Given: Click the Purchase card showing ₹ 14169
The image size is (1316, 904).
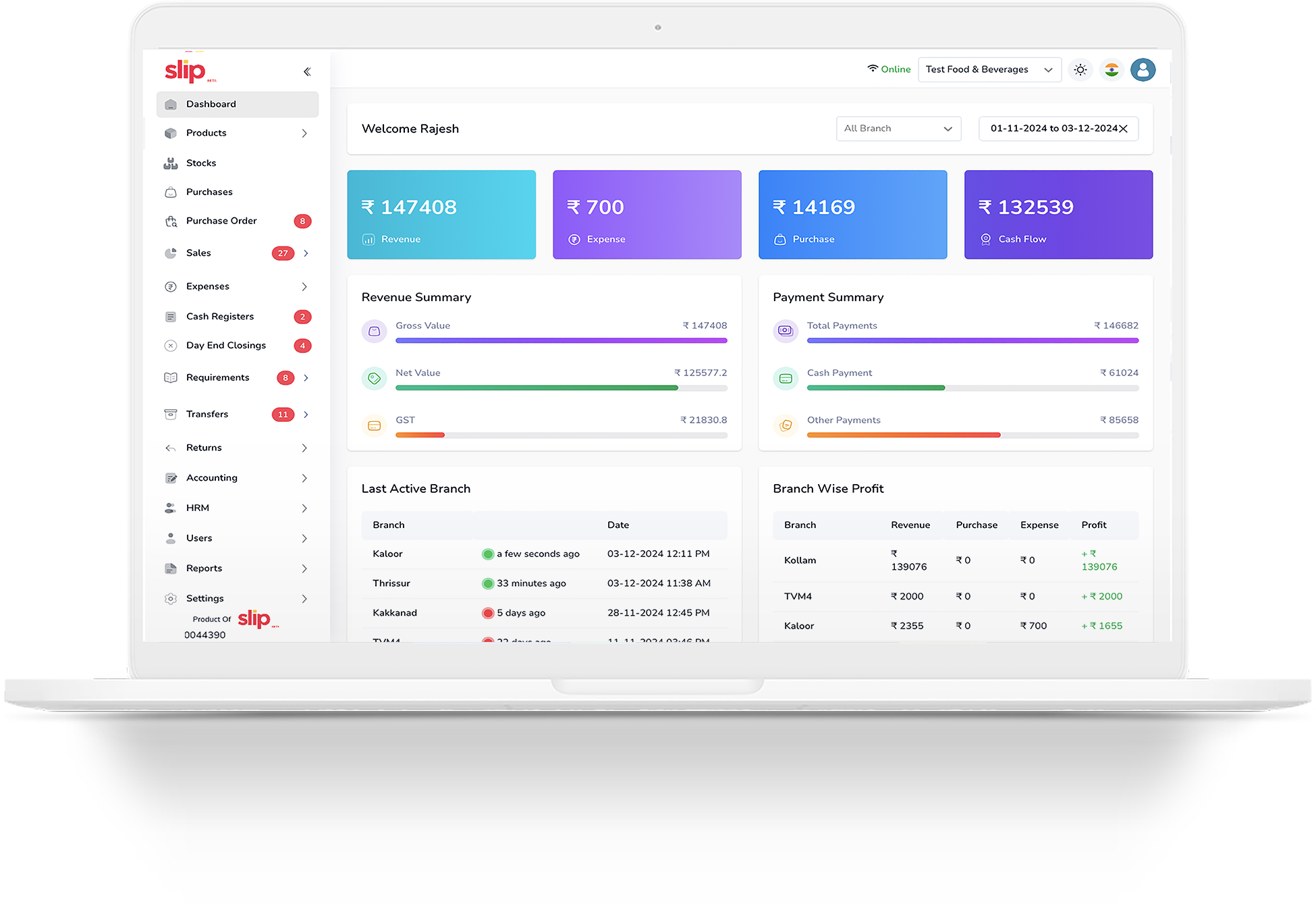Looking at the screenshot, I should pyautogui.click(x=853, y=215).
